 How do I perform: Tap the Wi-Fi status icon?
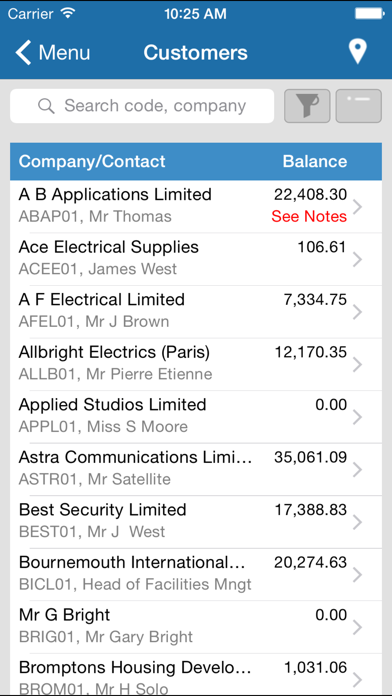(x=67, y=13)
